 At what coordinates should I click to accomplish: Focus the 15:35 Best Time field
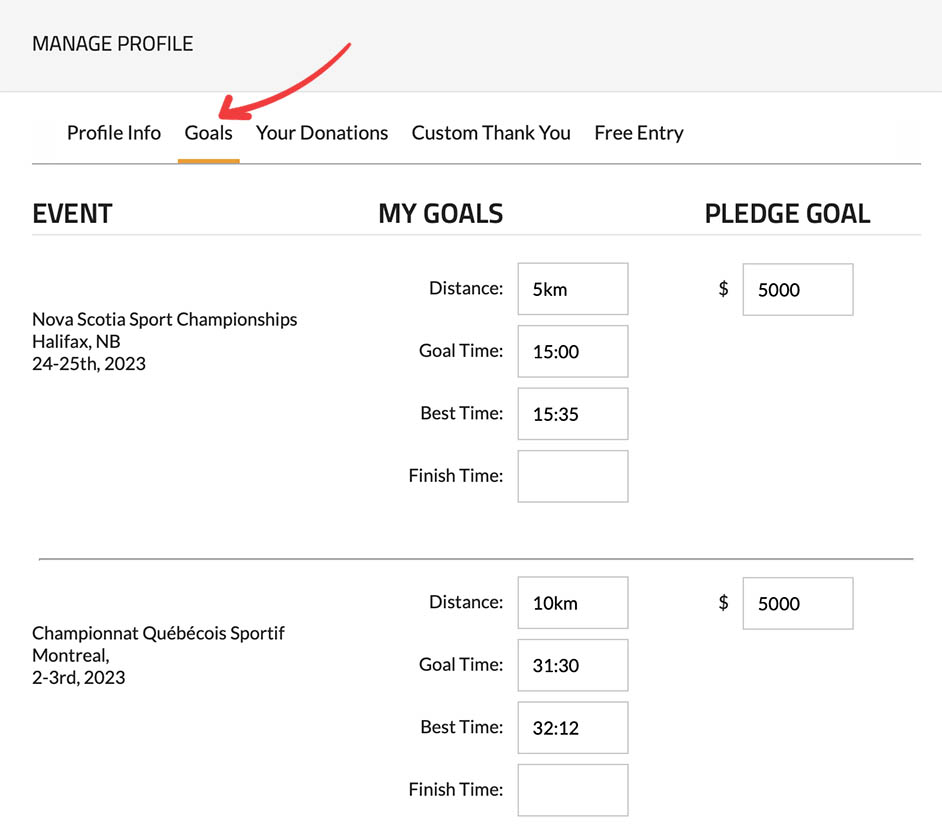pos(572,414)
